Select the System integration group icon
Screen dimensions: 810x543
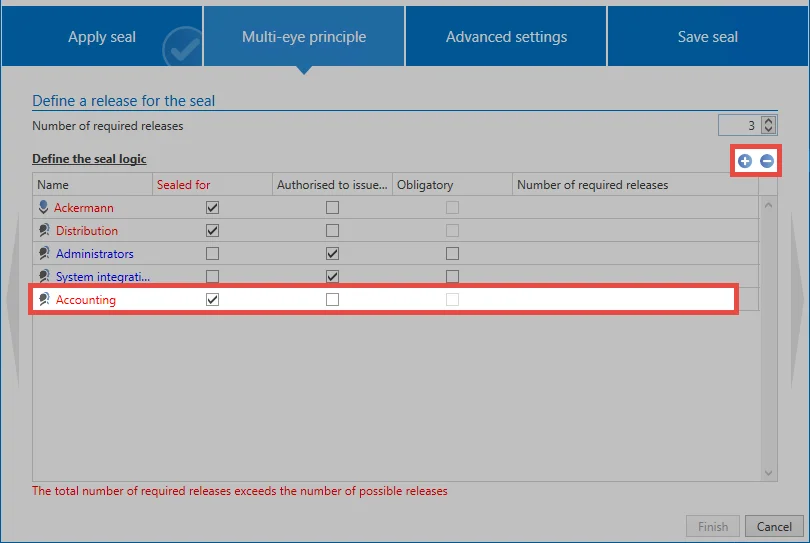[44, 276]
